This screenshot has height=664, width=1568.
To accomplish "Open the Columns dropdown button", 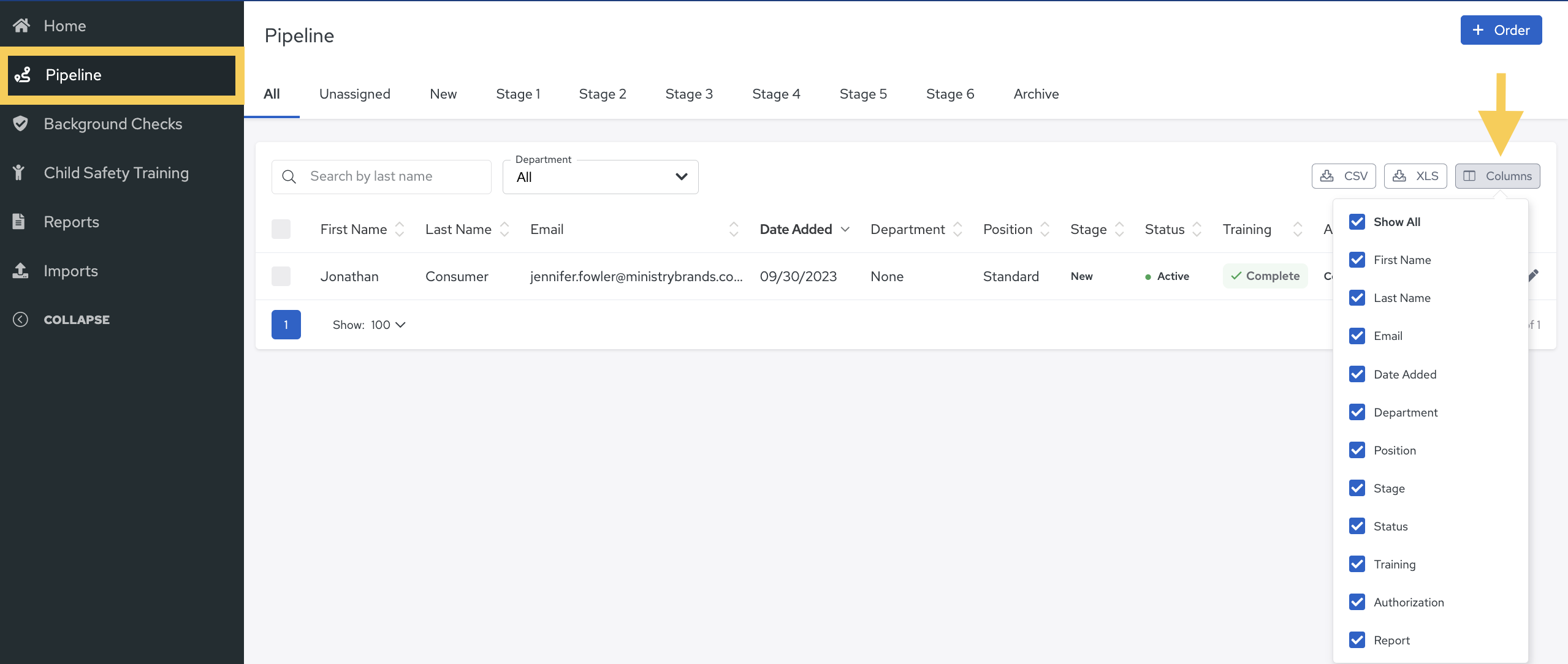I will click(1498, 176).
